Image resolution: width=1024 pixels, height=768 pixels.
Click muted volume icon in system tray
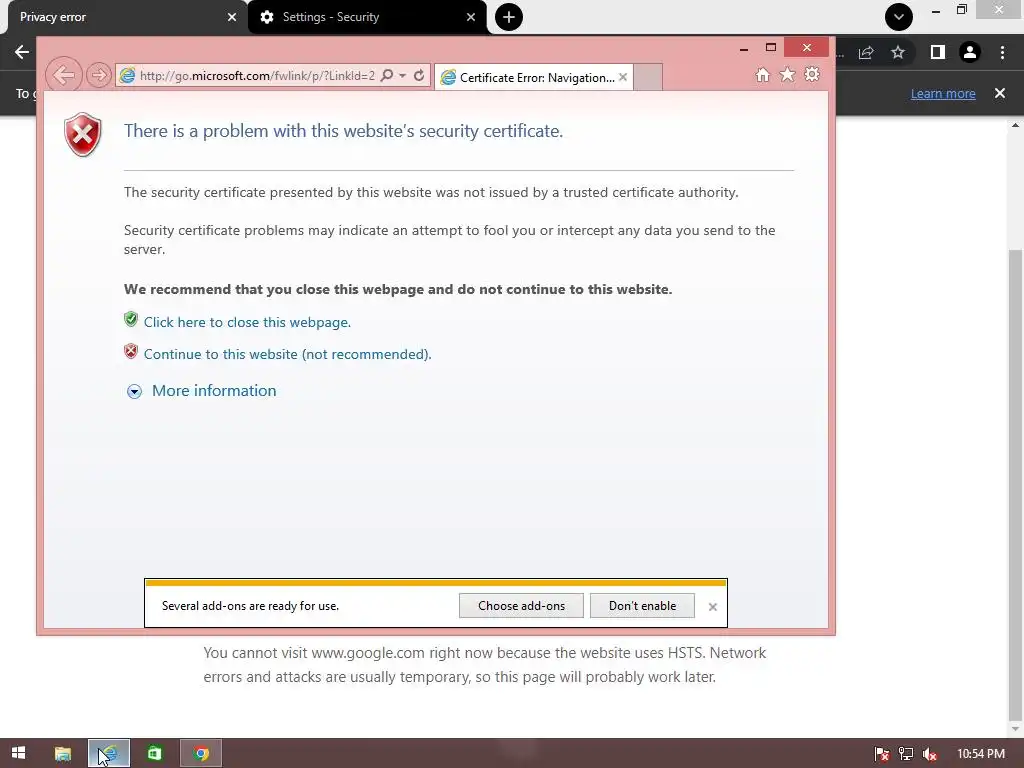tap(930, 754)
